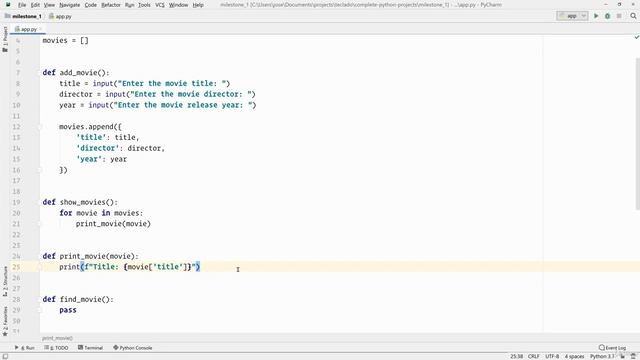Open the View menu
This screenshot has width=640, height=360.
click(49, 5)
